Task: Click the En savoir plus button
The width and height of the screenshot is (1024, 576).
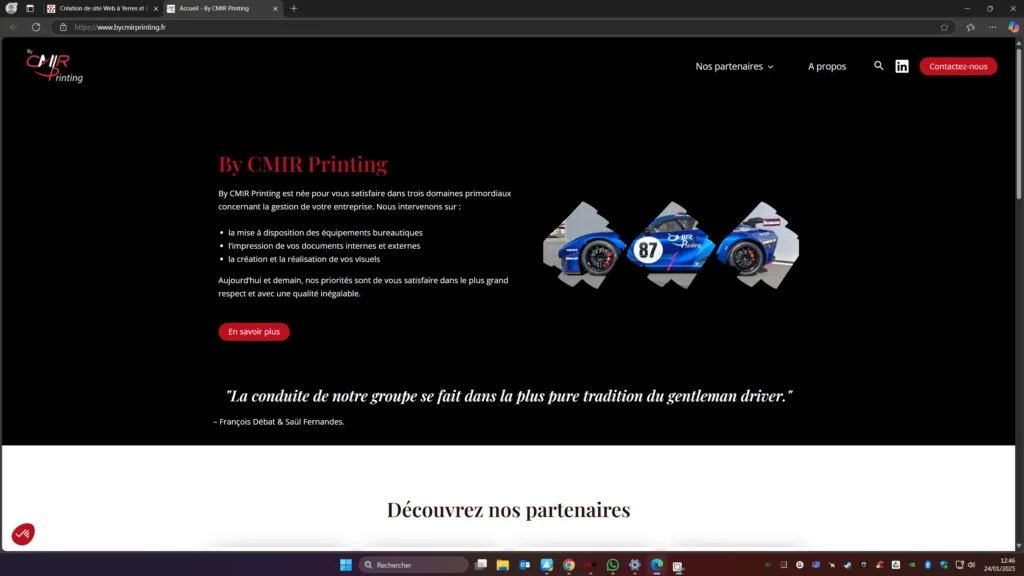Action: 254,332
